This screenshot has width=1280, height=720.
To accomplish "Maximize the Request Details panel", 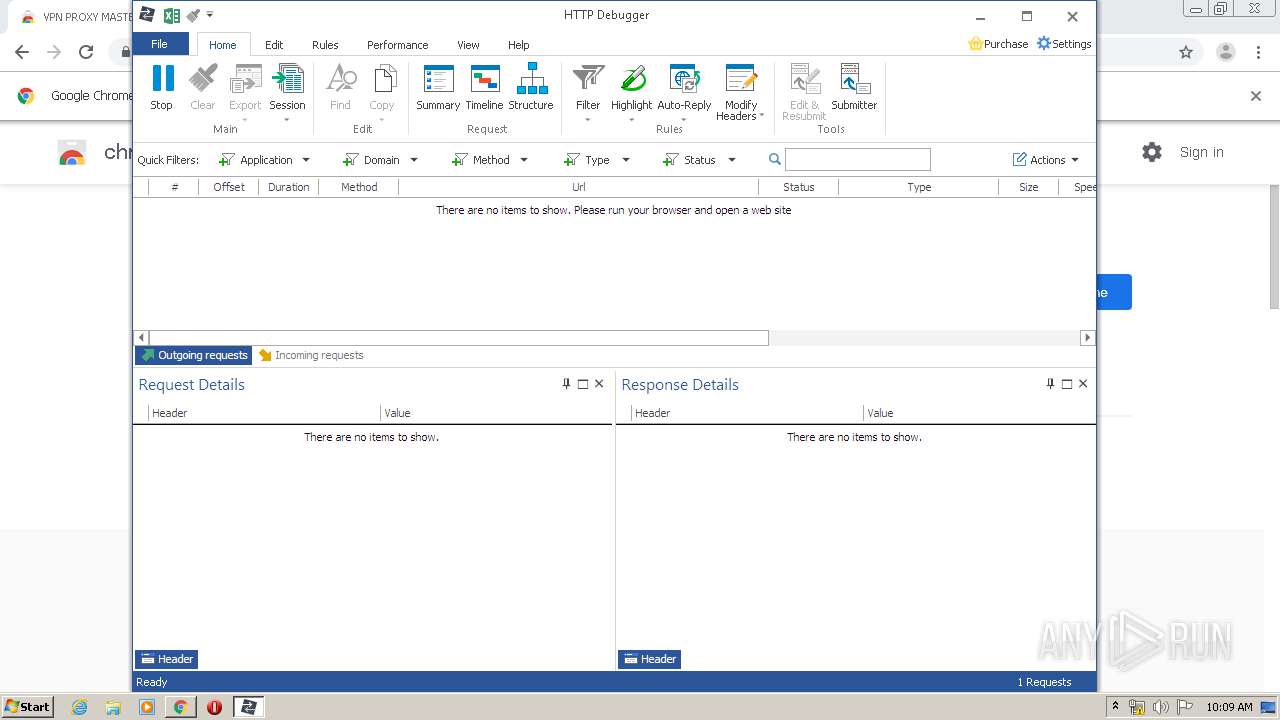I will [x=583, y=384].
